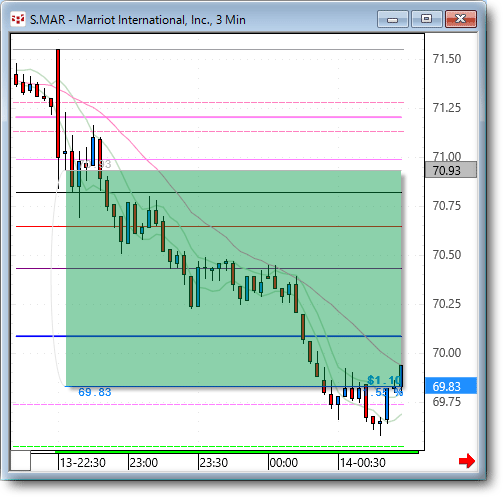The height and width of the screenshot is (498, 504).
Task: Click the 14-00:30 time axis label
Action: (x=363, y=463)
